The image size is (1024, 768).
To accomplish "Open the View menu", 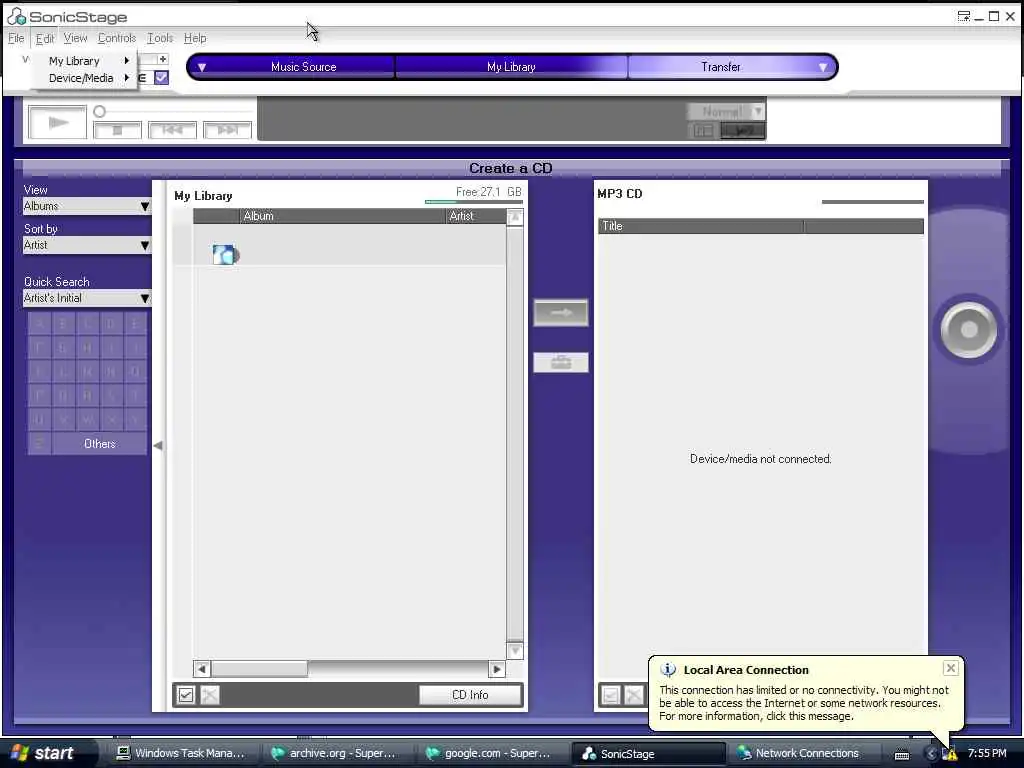I will coord(75,39).
